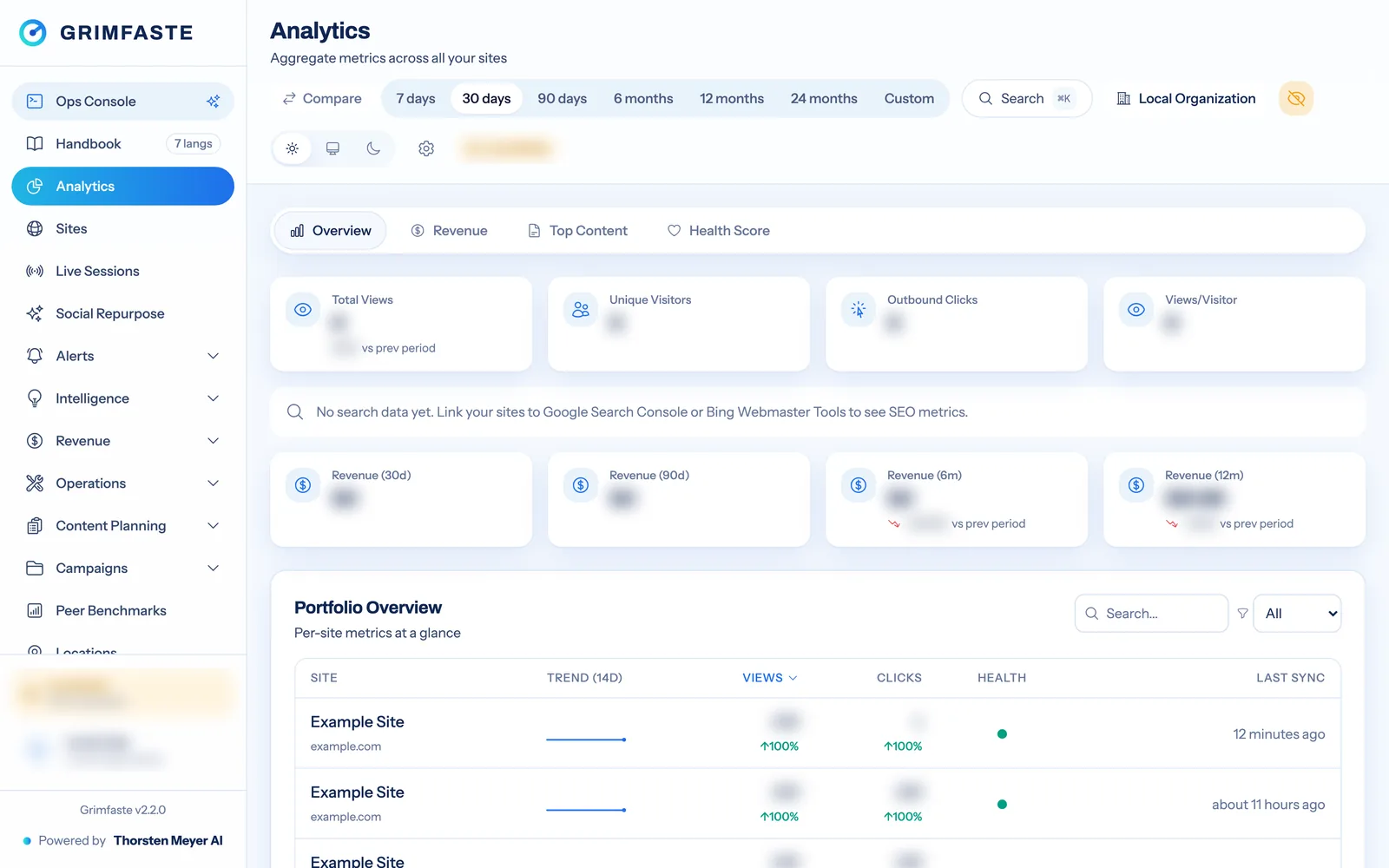Screen dimensions: 1389x868
Task: Open the All filter dropdown
Action: 1298,614
